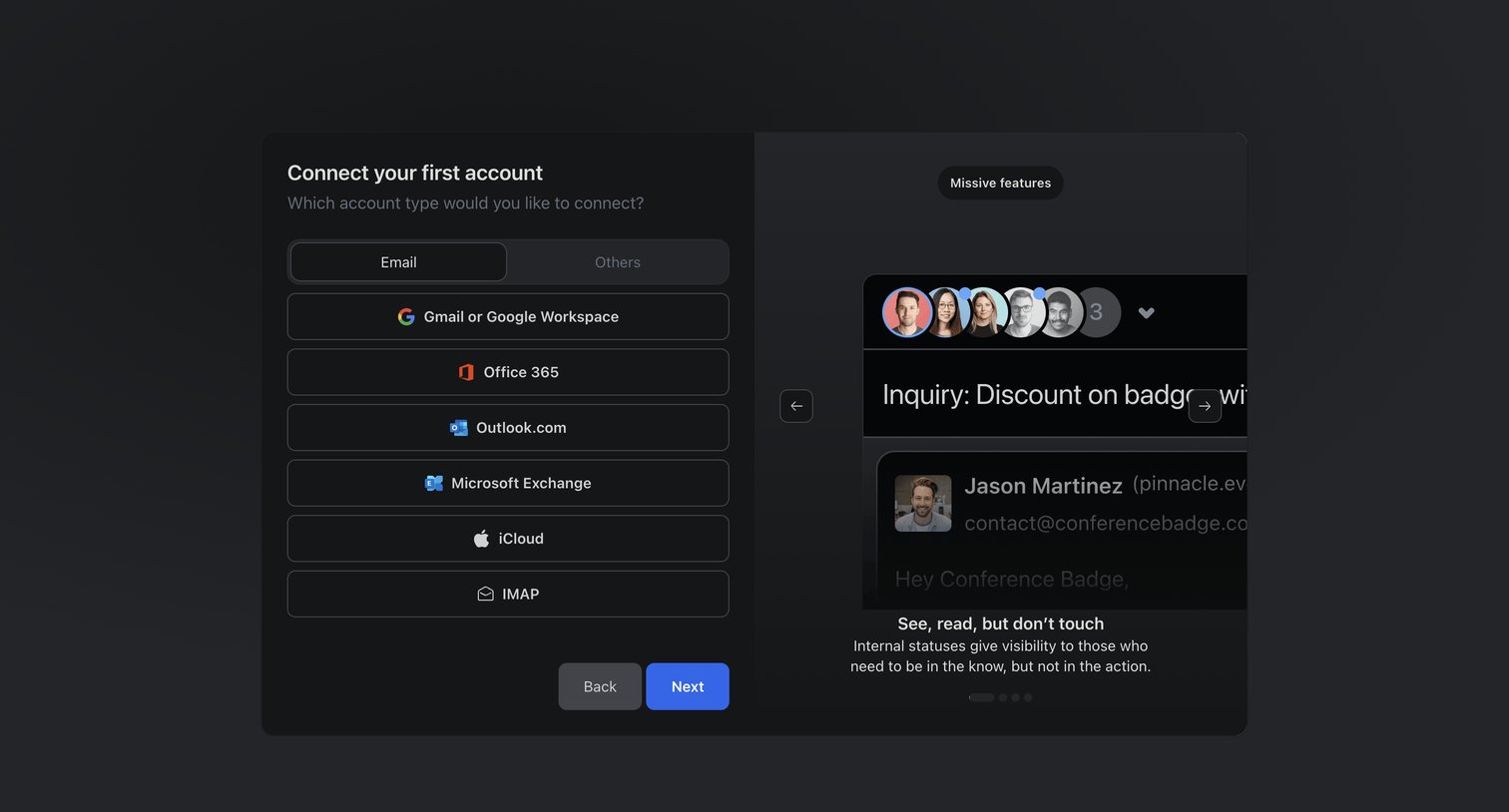Viewport: 1509px width, 812px height.
Task: Click the 'See, read, but don't touch' heading
Action: (1000, 623)
